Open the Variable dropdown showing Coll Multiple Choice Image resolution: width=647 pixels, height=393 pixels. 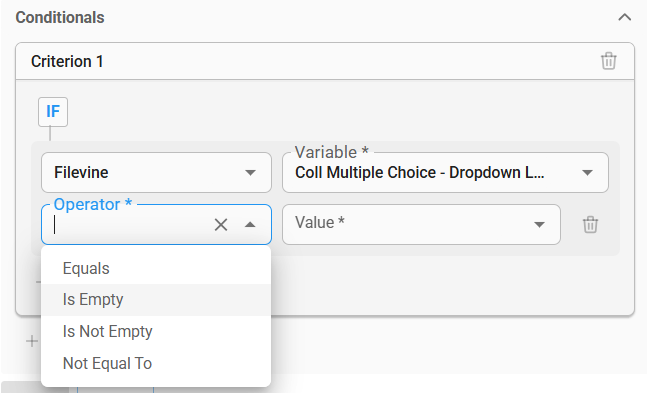(445, 173)
